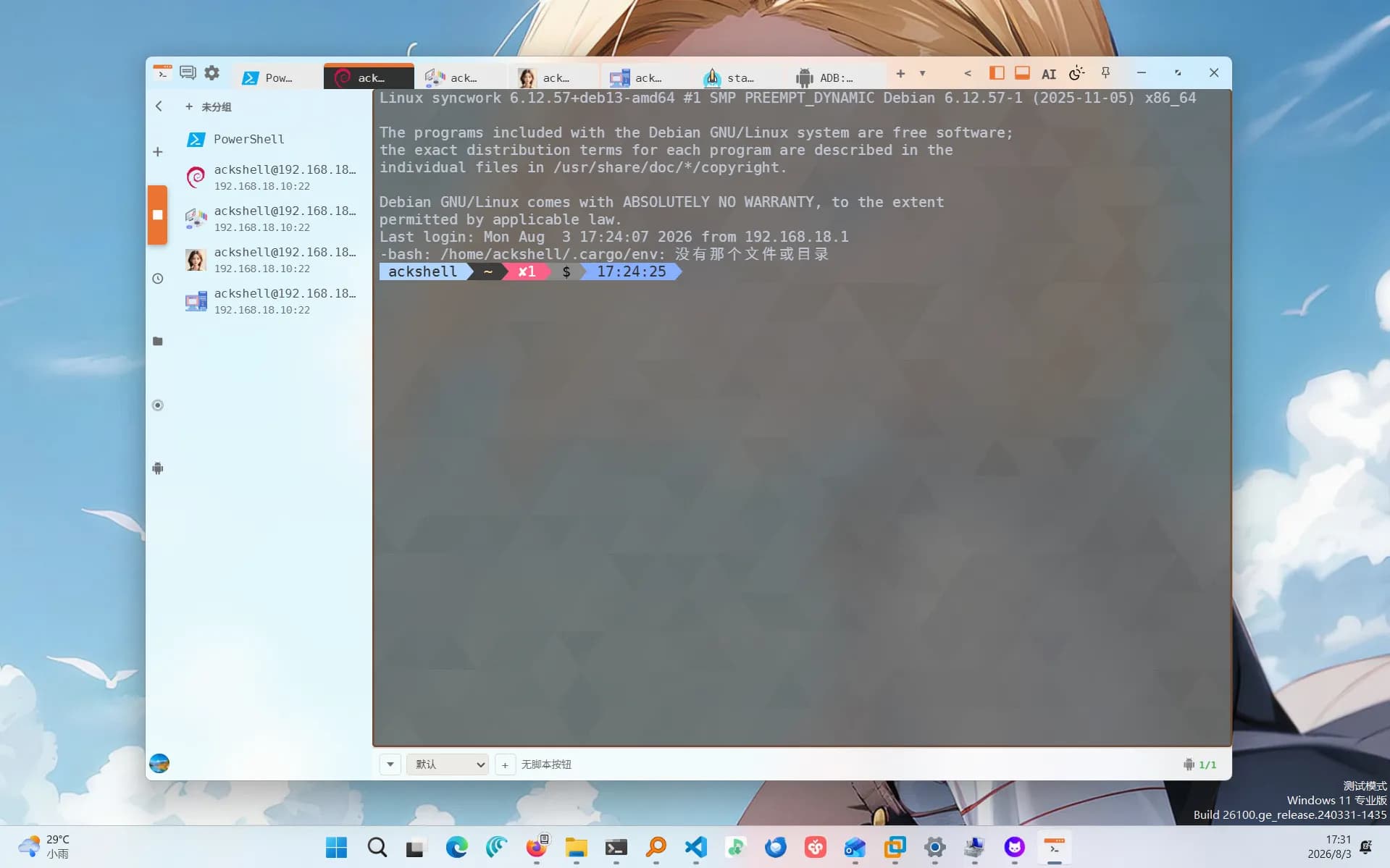This screenshot has height=868, width=1390.
Task: Add a new session group via plus icon
Action: [x=189, y=106]
